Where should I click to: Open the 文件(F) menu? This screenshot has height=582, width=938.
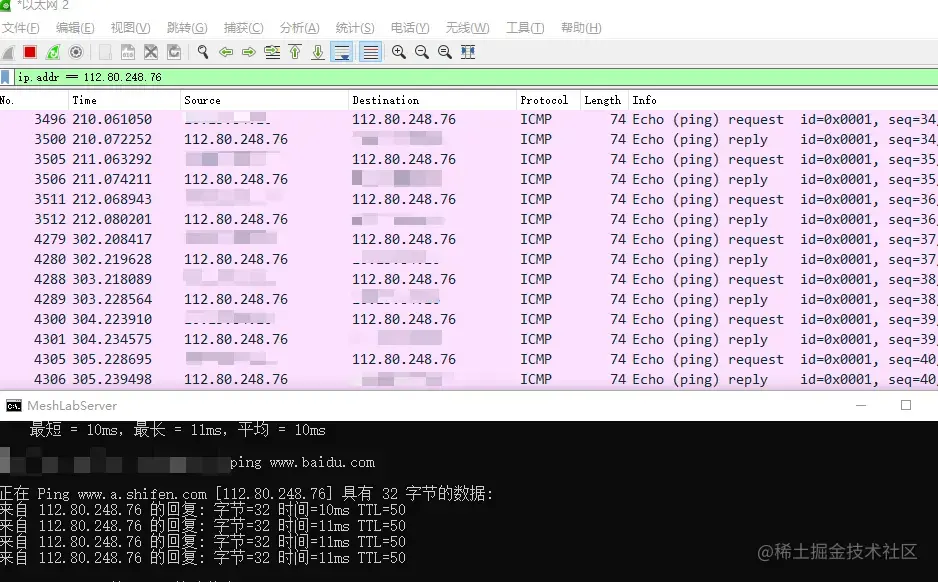coord(21,28)
